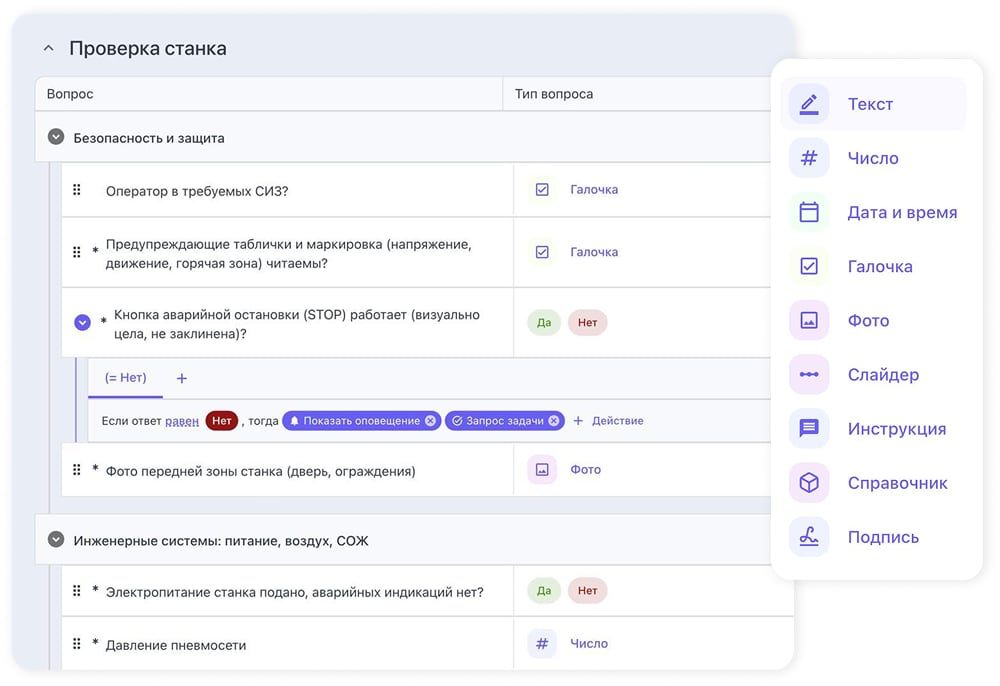
Task: Click photo icon in 'Фото передней зоны станка' row
Action: pyautogui.click(x=542, y=470)
